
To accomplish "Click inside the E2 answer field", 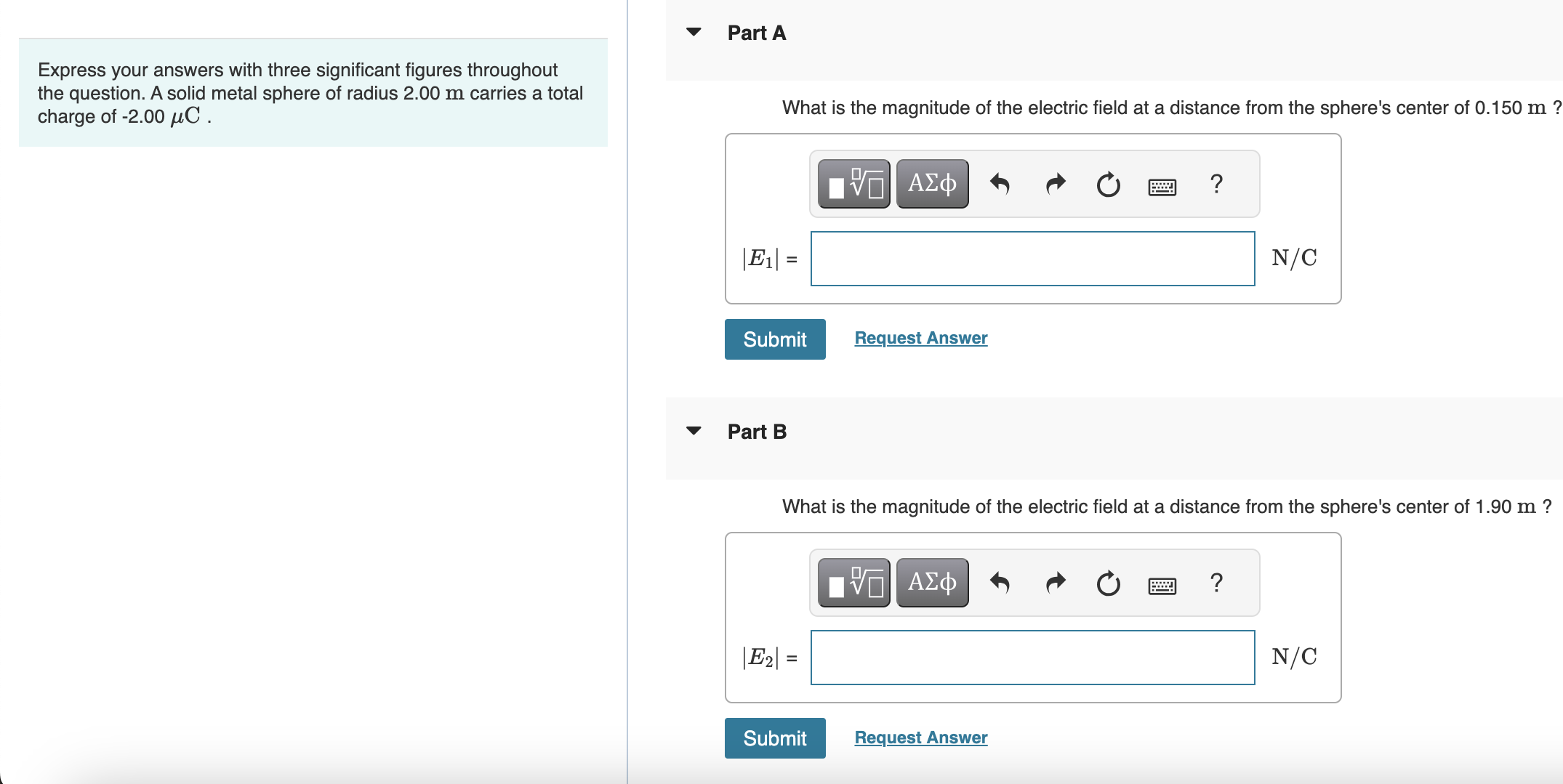I will pyautogui.click(x=1032, y=657).
